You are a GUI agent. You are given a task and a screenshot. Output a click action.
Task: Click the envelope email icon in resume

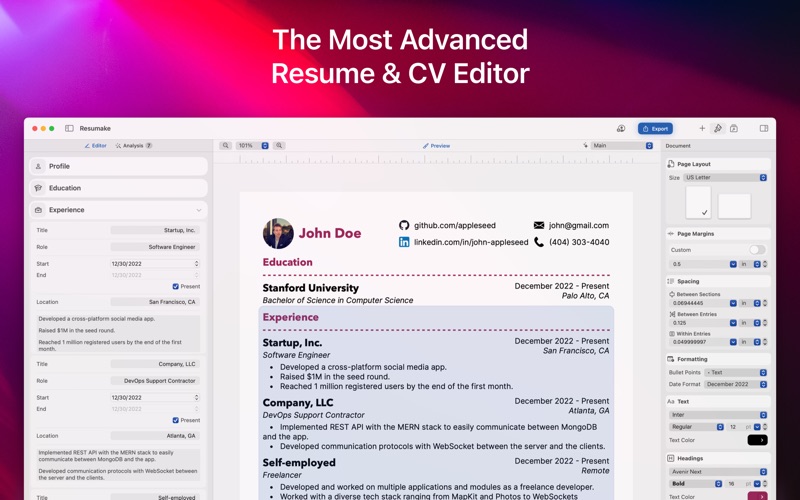click(539, 226)
